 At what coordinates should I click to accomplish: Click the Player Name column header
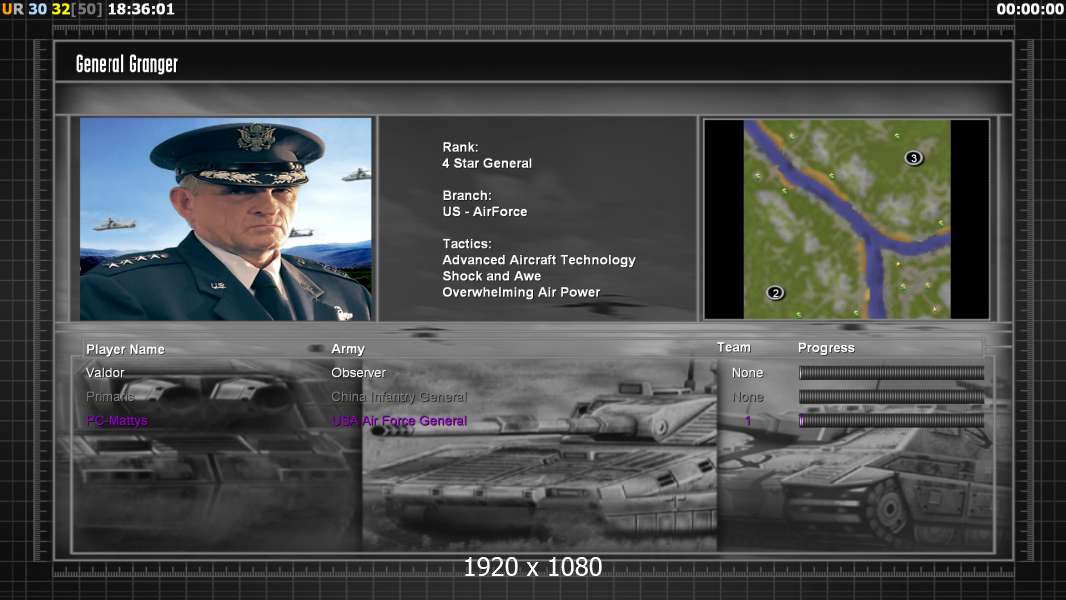125,349
